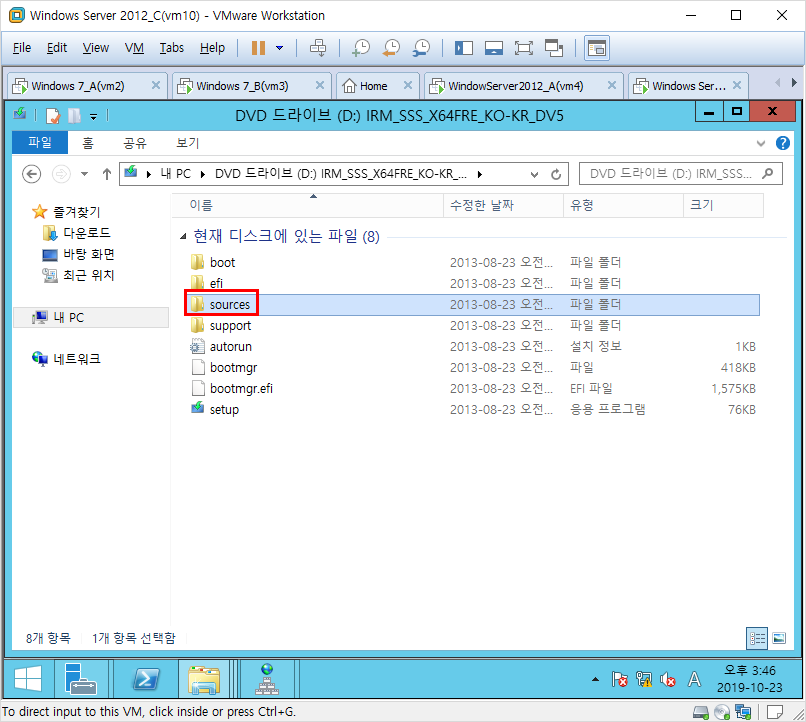Open the power options dropdown beside Pause

pyautogui.click(x=279, y=48)
